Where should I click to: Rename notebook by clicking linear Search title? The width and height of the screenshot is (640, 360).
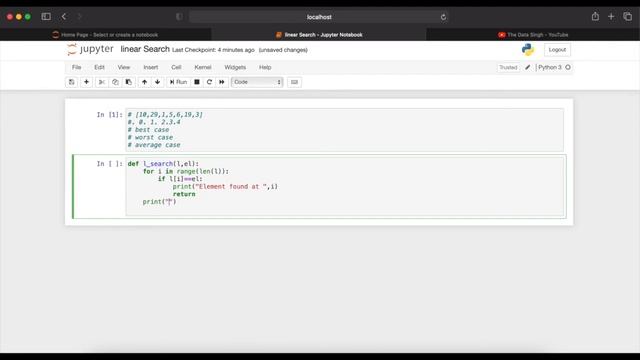tap(145, 49)
